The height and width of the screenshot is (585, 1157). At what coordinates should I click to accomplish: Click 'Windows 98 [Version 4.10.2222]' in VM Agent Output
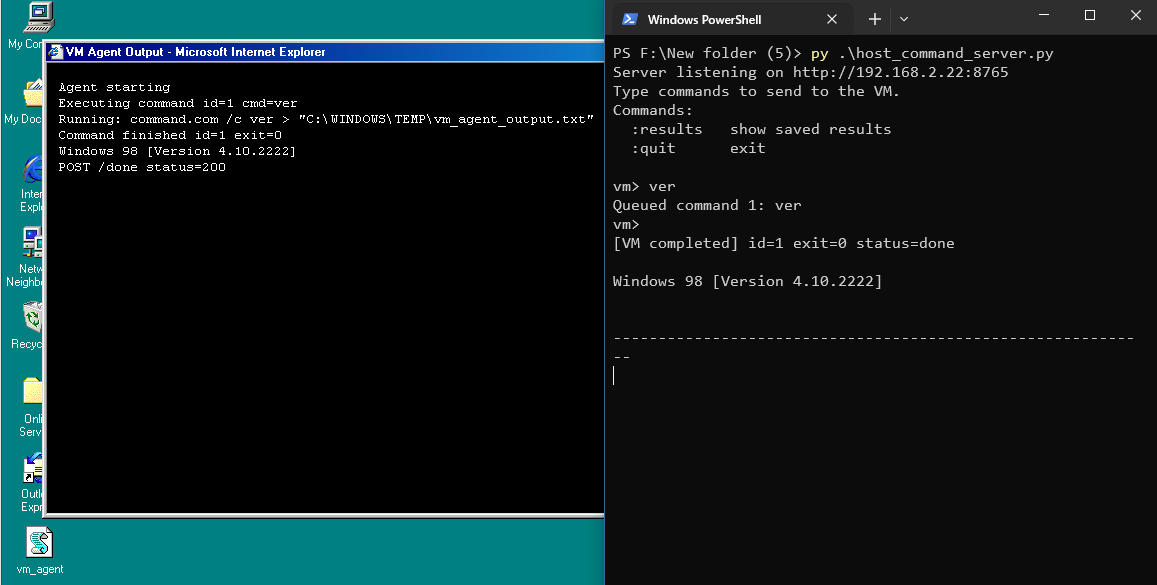[x=177, y=151]
